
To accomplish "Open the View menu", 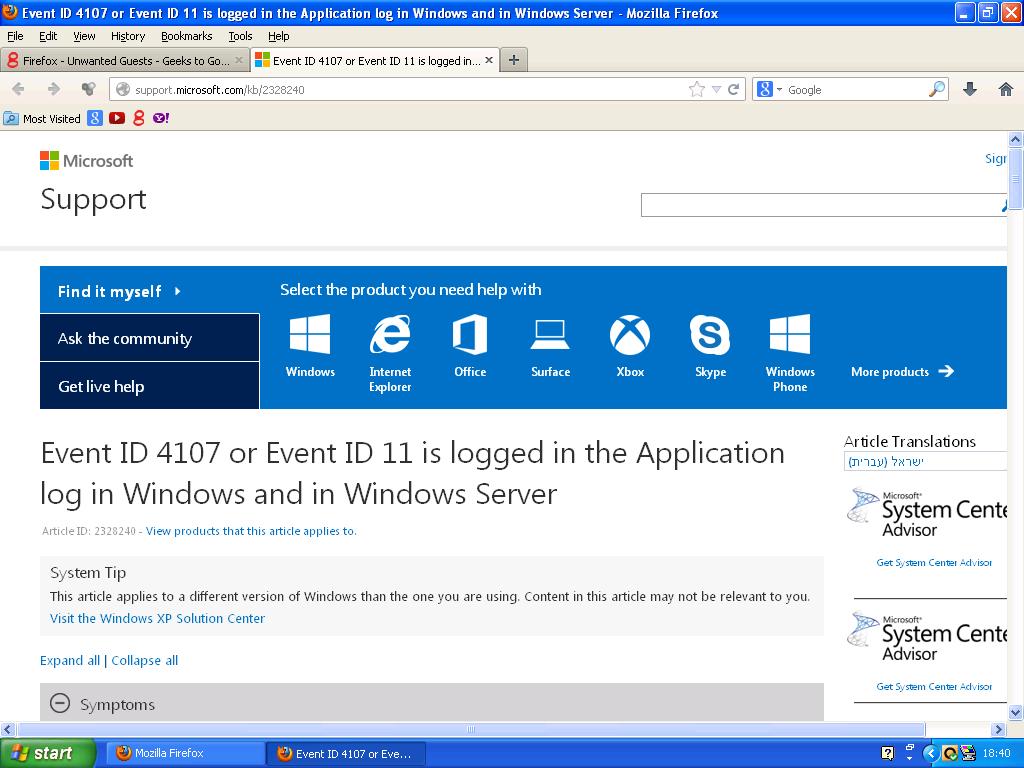I will click(x=84, y=36).
